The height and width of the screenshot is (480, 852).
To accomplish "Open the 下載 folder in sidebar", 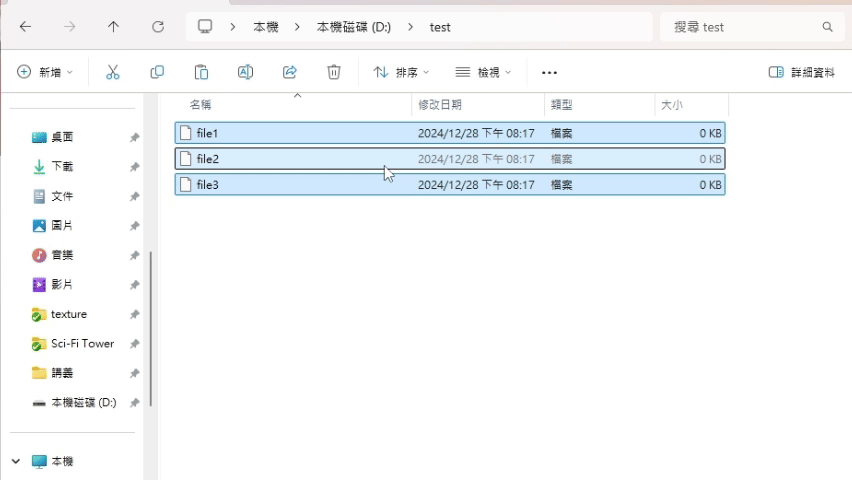I will 62,166.
